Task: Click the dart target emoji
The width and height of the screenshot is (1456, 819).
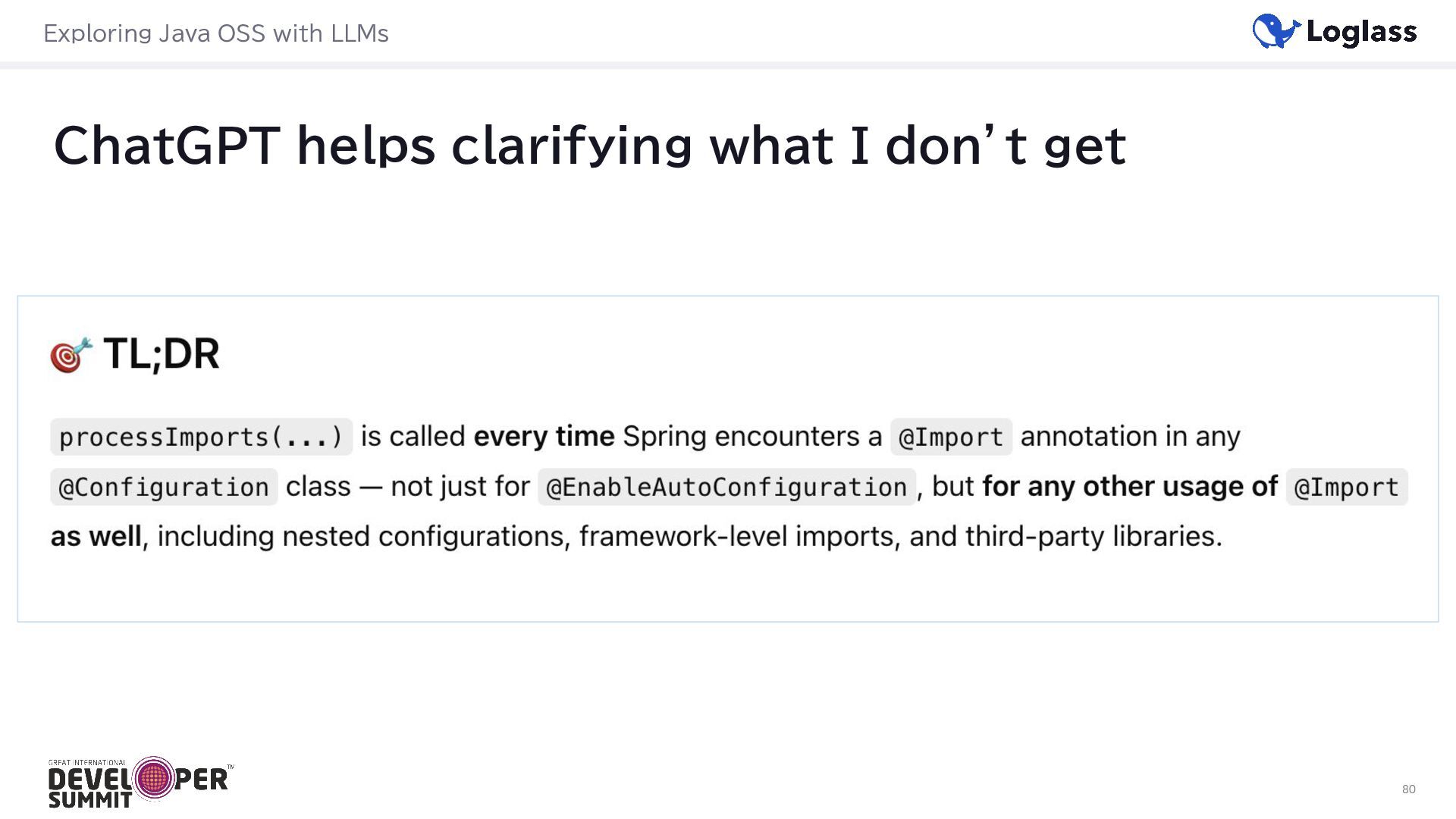Action: point(71,354)
